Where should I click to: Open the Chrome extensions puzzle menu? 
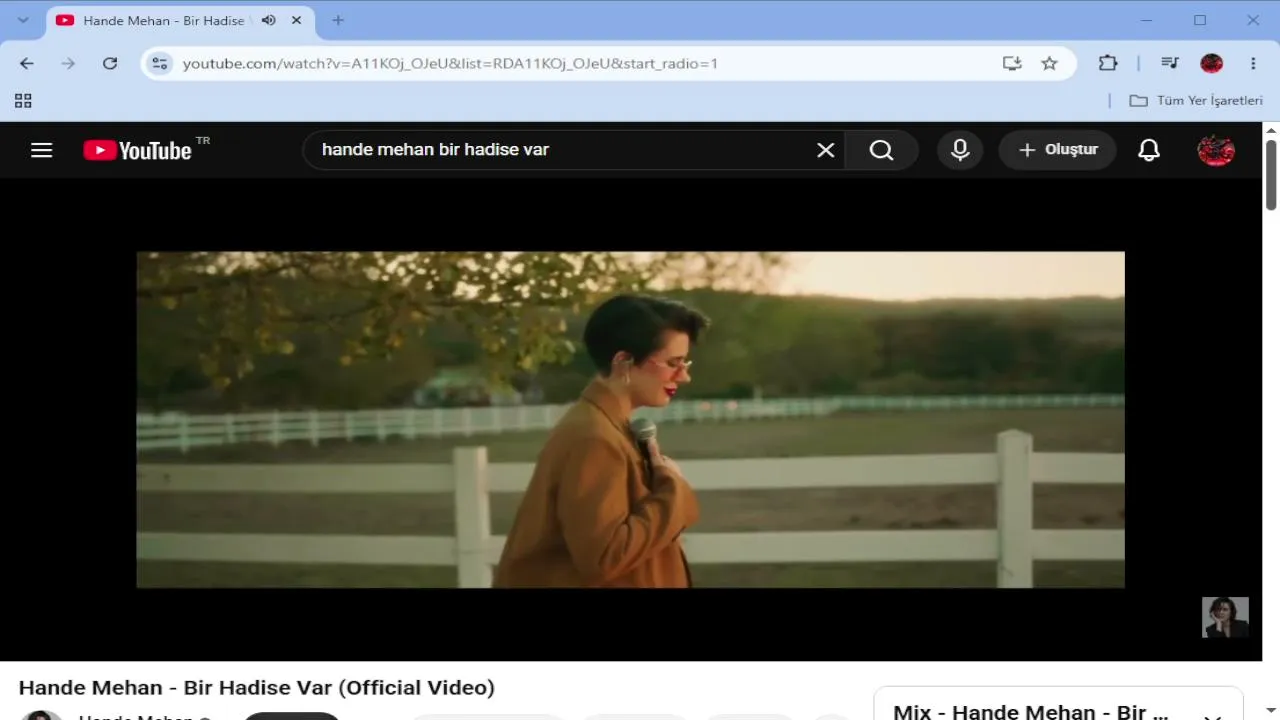[x=1108, y=63]
